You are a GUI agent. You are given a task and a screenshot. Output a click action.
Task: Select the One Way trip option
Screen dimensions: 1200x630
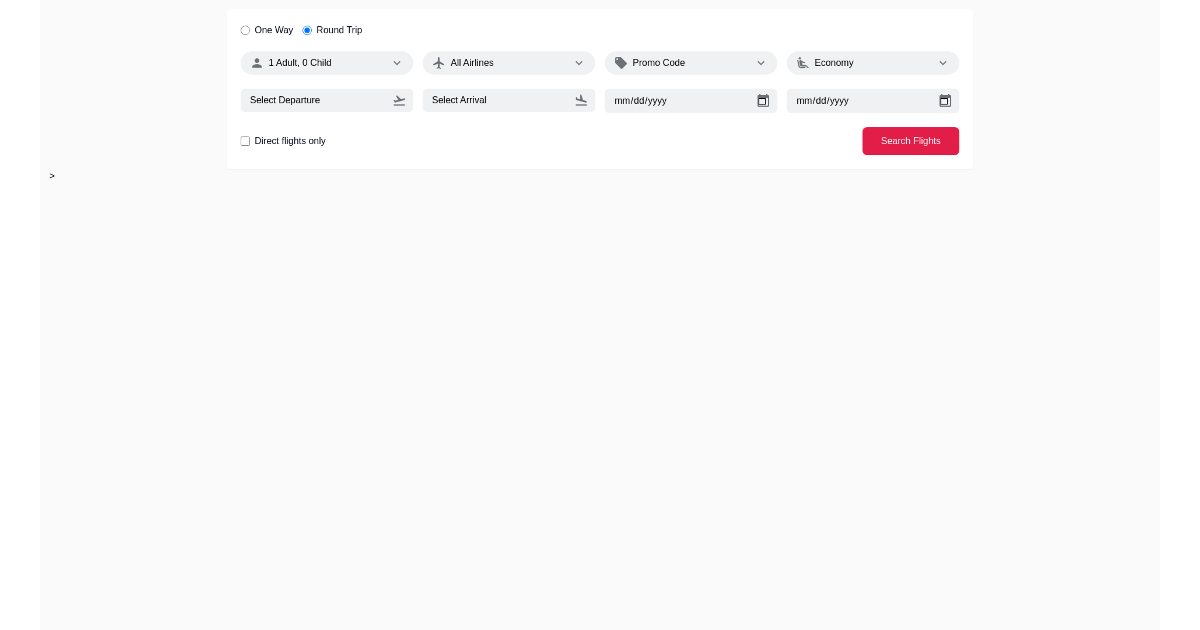245,30
